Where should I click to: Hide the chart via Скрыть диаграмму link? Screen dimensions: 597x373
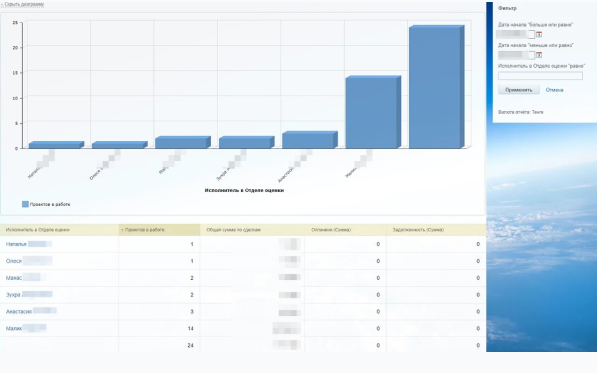[22, 5]
